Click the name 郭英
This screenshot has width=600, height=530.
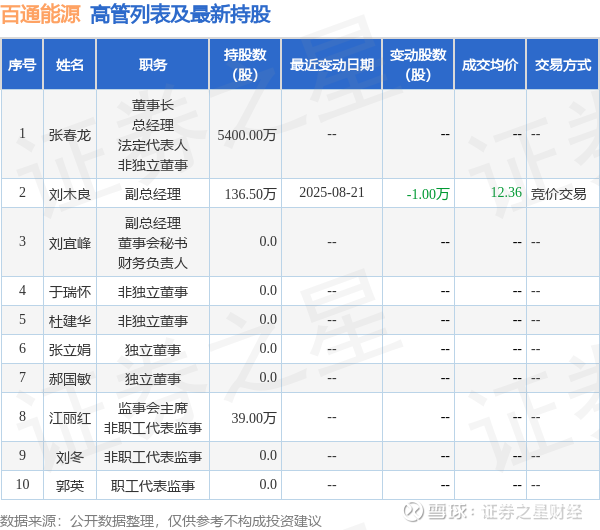(70, 486)
